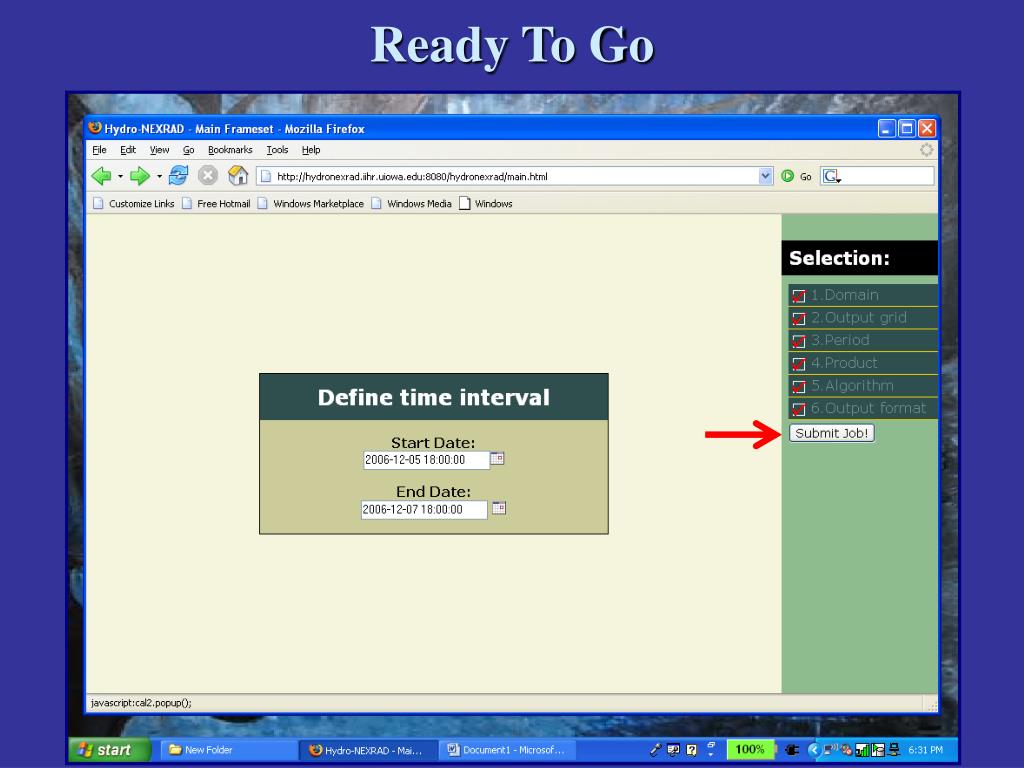This screenshot has height=768, width=1024.
Task: Switch to Document1 Microsoft Word taskbar item
Action: tap(507, 750)
